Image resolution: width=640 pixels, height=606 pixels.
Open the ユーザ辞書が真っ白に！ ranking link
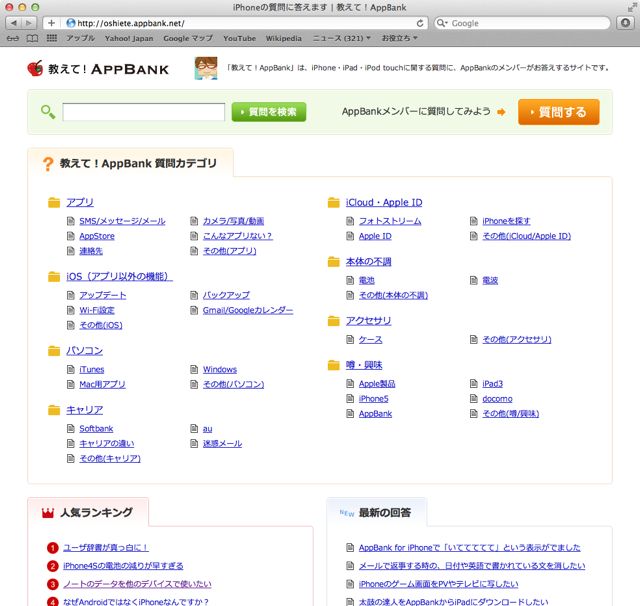105,548
